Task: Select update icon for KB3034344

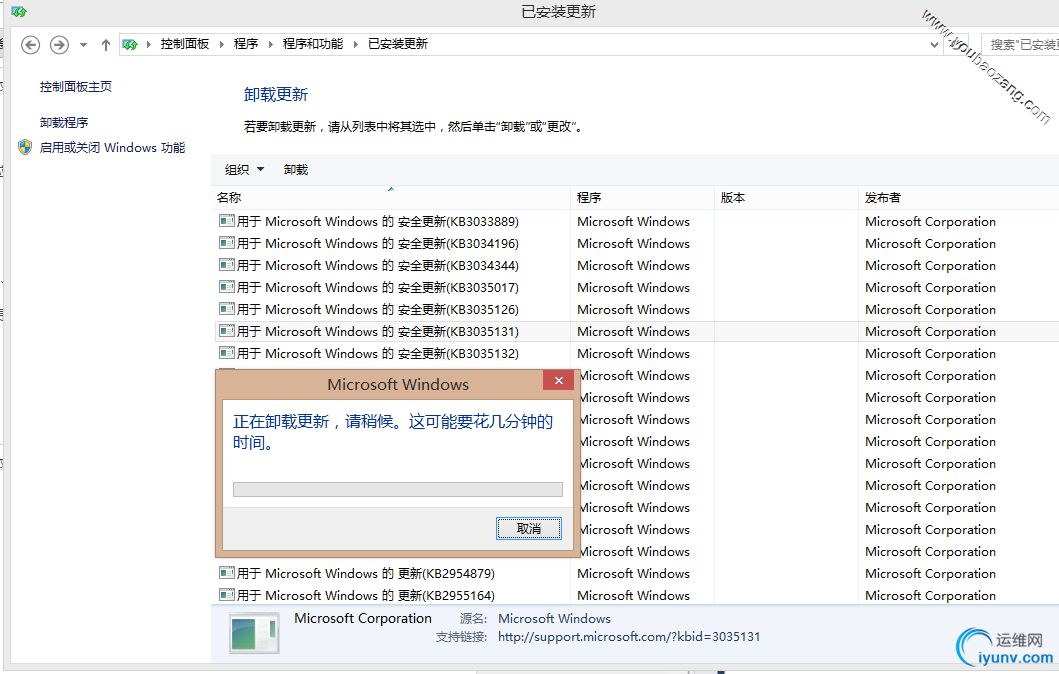Action: [227, 265]
